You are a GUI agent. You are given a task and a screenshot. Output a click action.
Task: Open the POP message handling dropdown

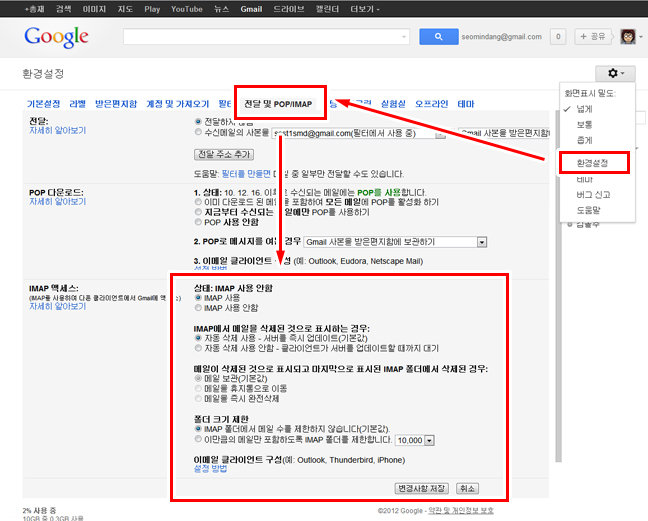(x=395, y=242)
